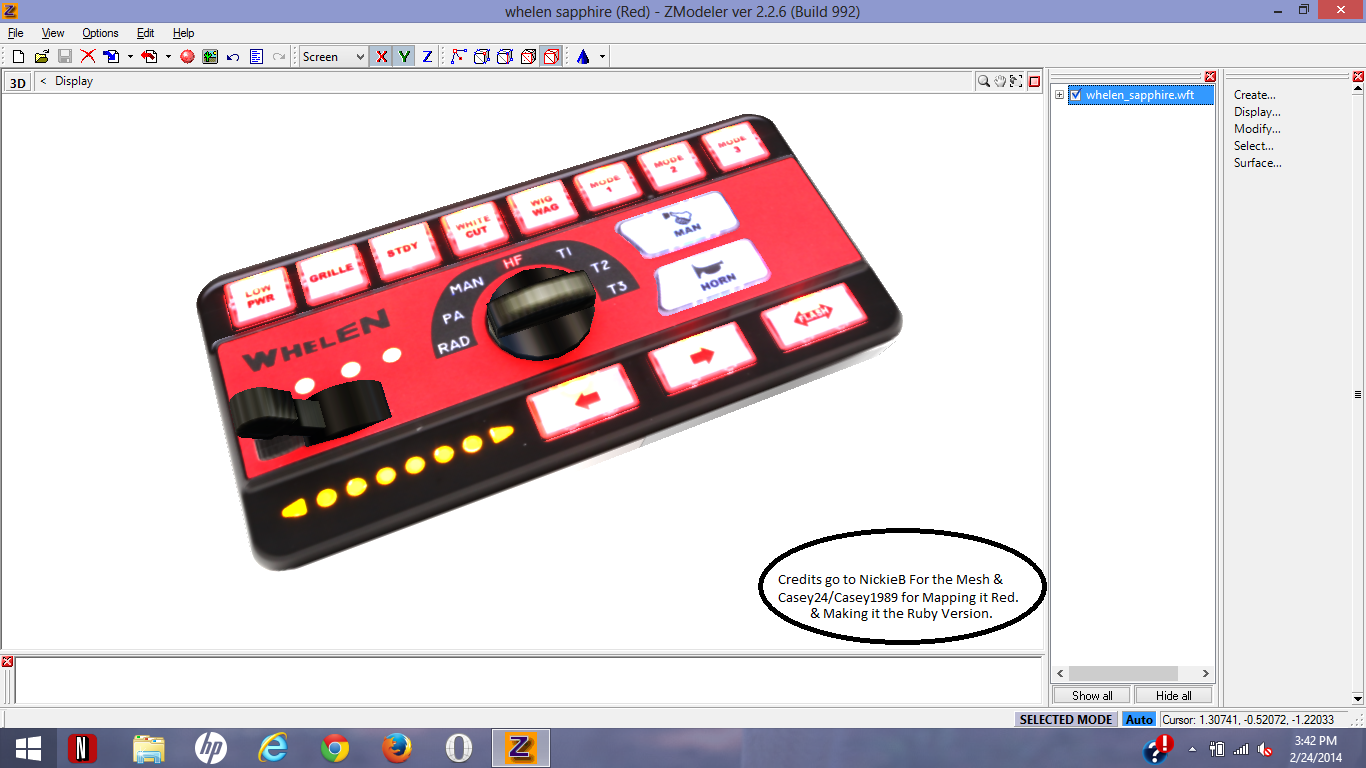This screenshot has width=1366, height=768.
Task: Toggle the X axis lock button
Action: (381, 57)
